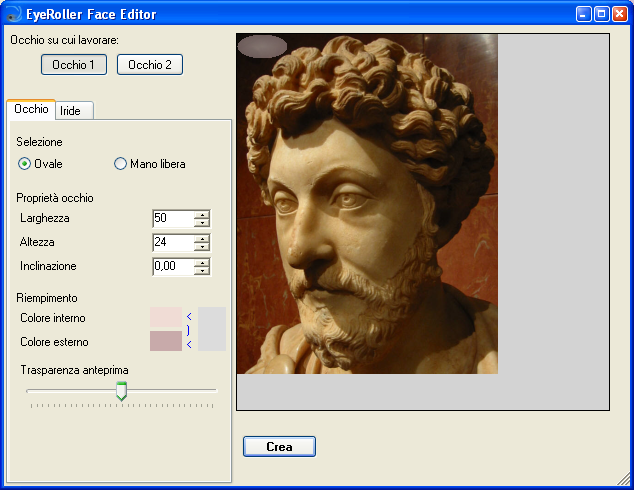
Task: Decrease Larghezza with the down arrow
Action: click(202, 223)
